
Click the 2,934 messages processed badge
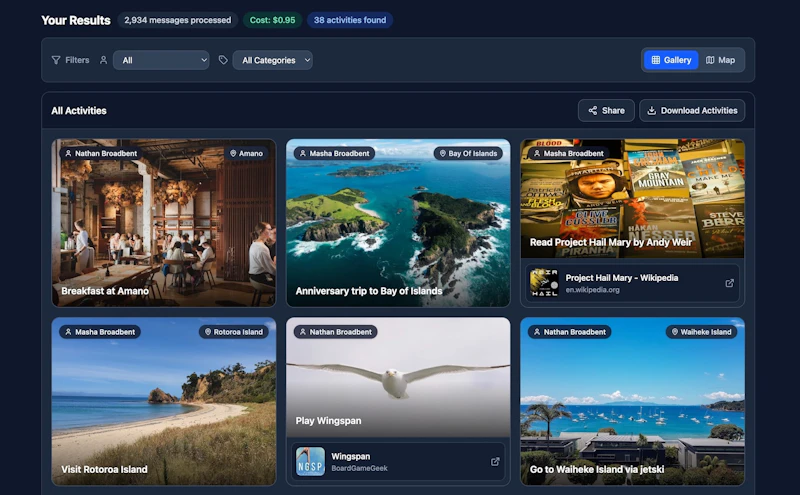point(178,20)
